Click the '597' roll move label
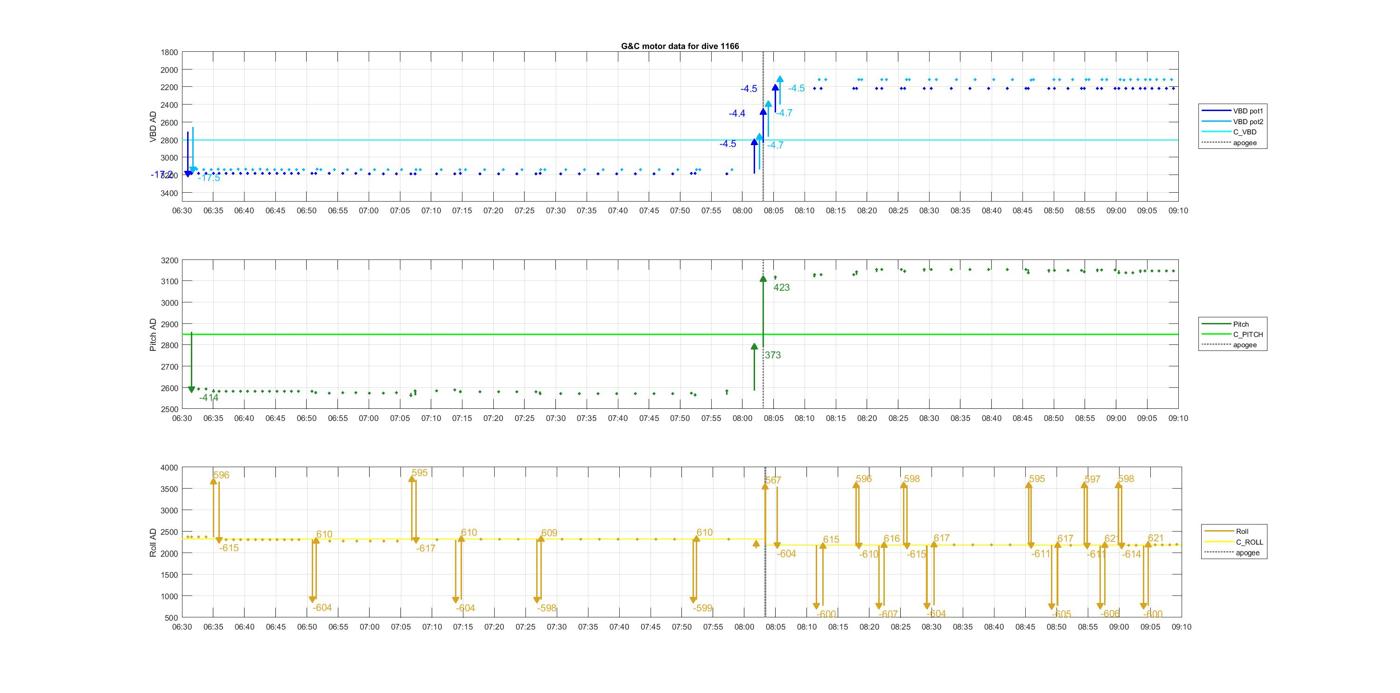Viewport: 1400px width, 693px height. [x=1092, y=479]
